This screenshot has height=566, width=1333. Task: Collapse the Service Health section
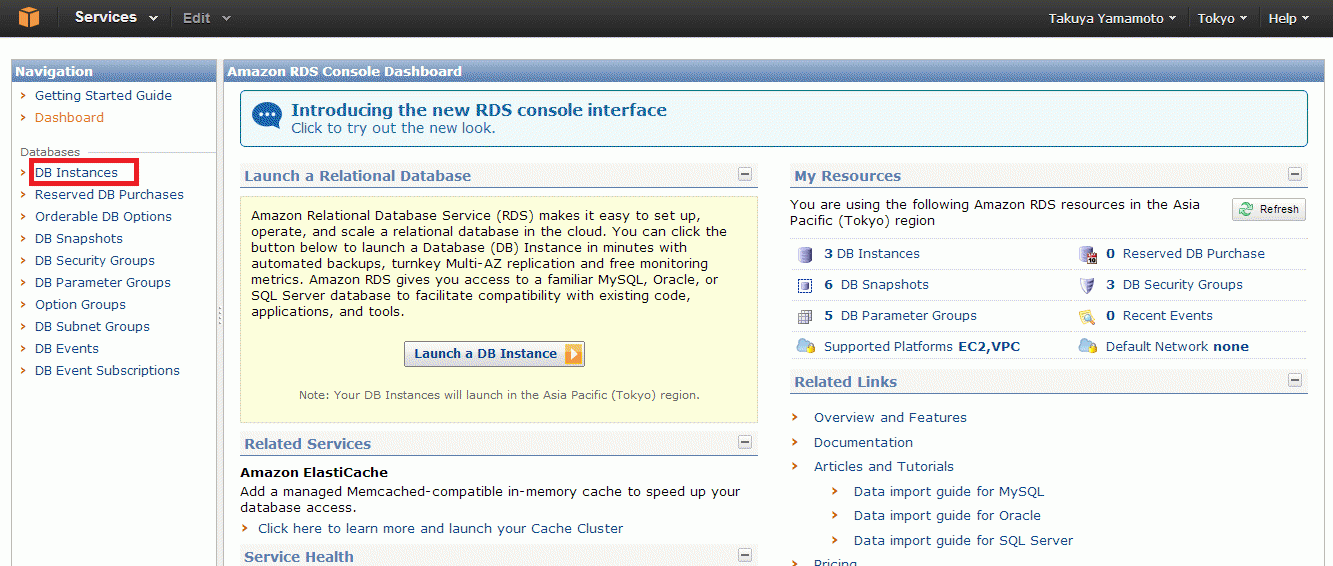click(745, 555)
